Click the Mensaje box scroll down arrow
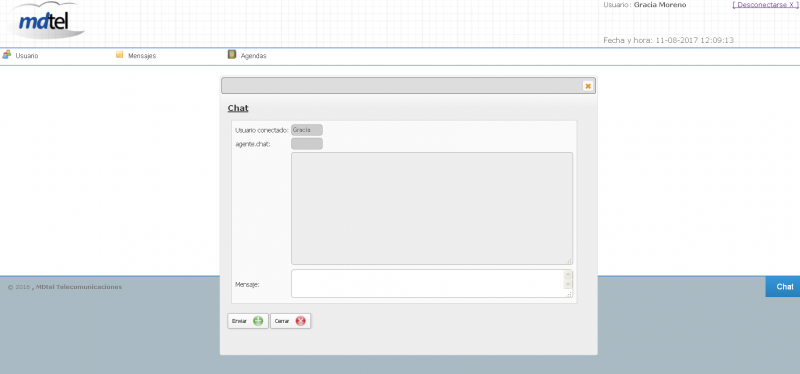Image resolution: width=800 pixels, height=374 pixels. coord(568,284)
